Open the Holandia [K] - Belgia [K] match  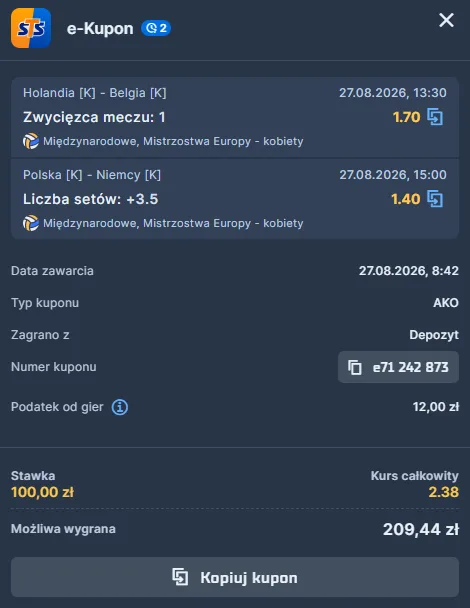[95, 93]
